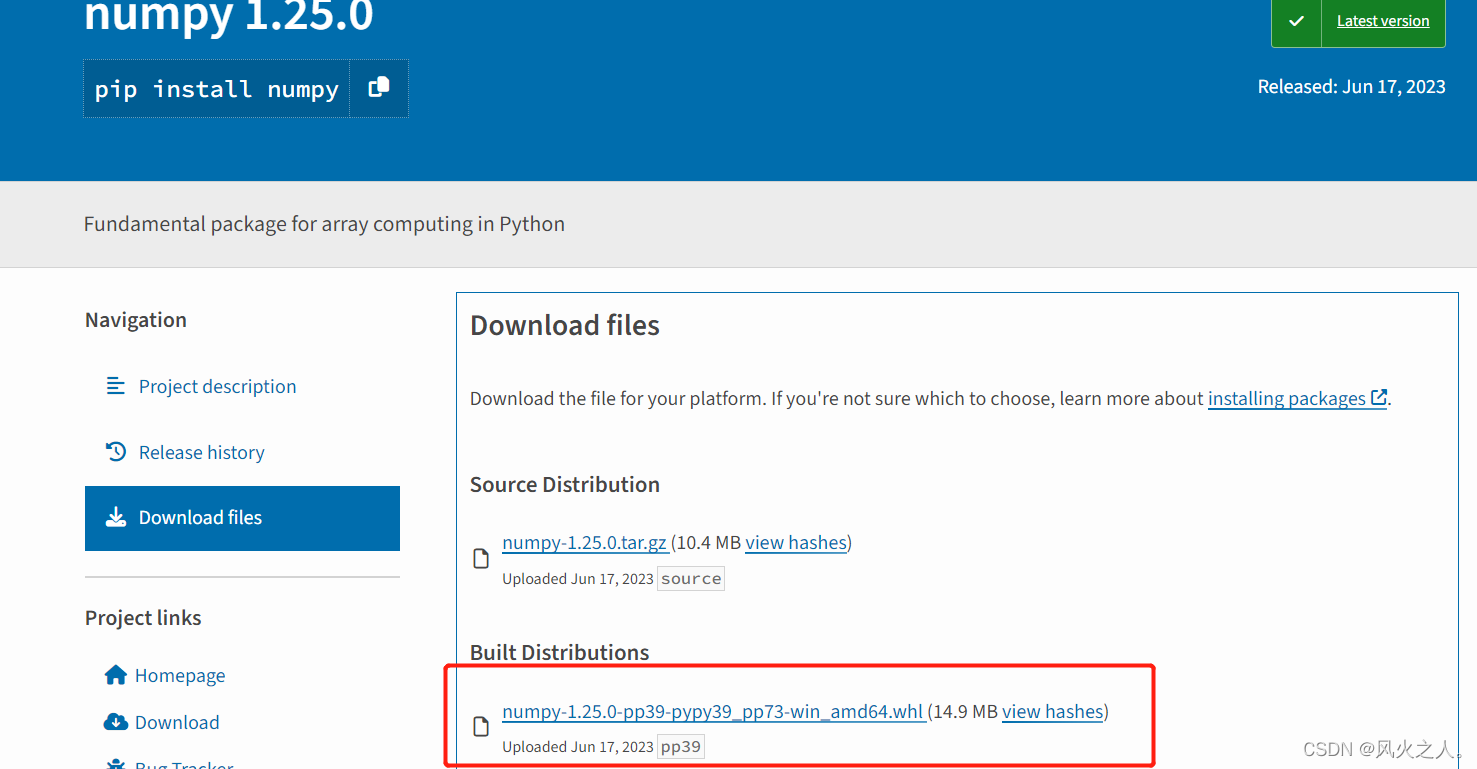Viewport: 1477px width, 769px height.
Task: Click the file icon beside the highlighted wheel file
Action: click(480, 725)
